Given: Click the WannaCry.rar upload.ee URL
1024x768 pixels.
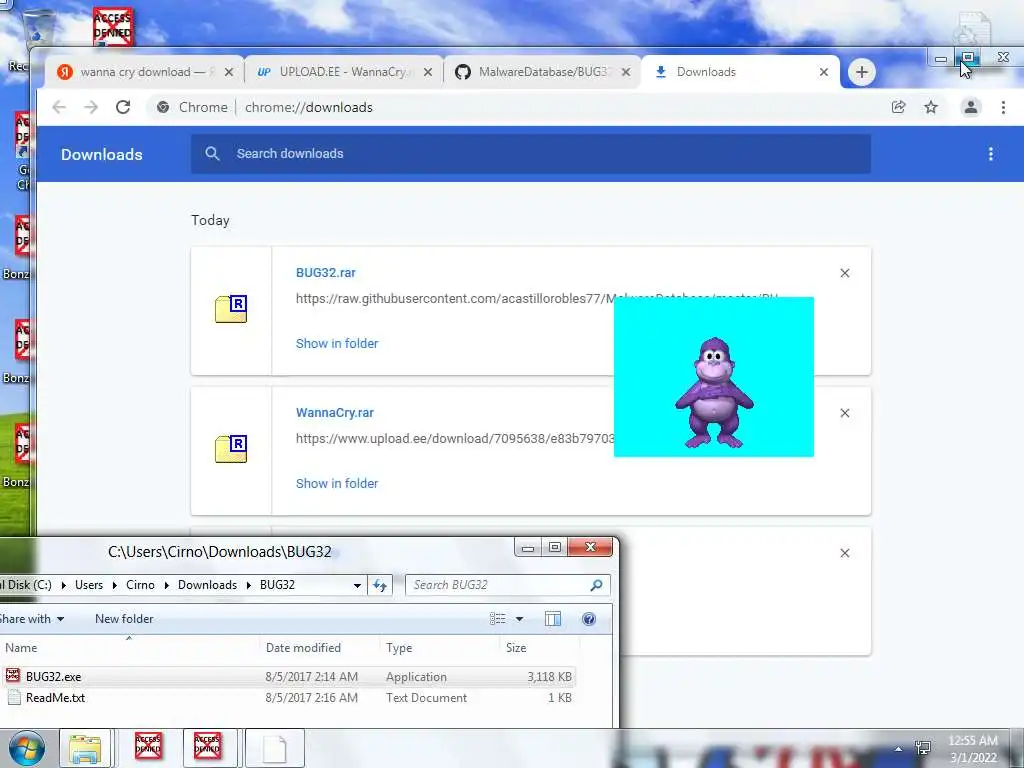Looking at the screenshot, I should (x=455, y=438).
